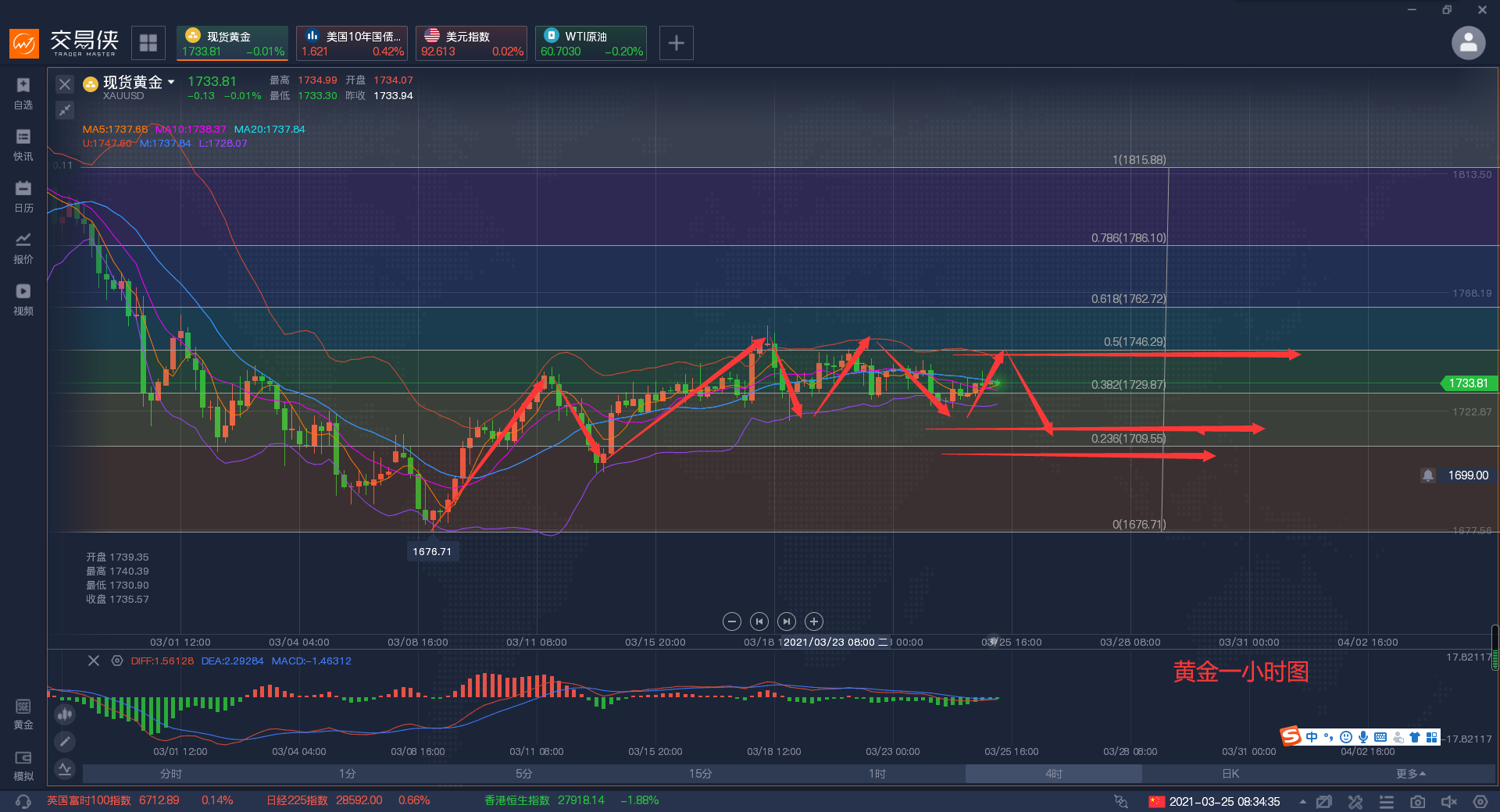
Task: Toggle the crossed tools icon in status bar
Action: (1355, 802)
